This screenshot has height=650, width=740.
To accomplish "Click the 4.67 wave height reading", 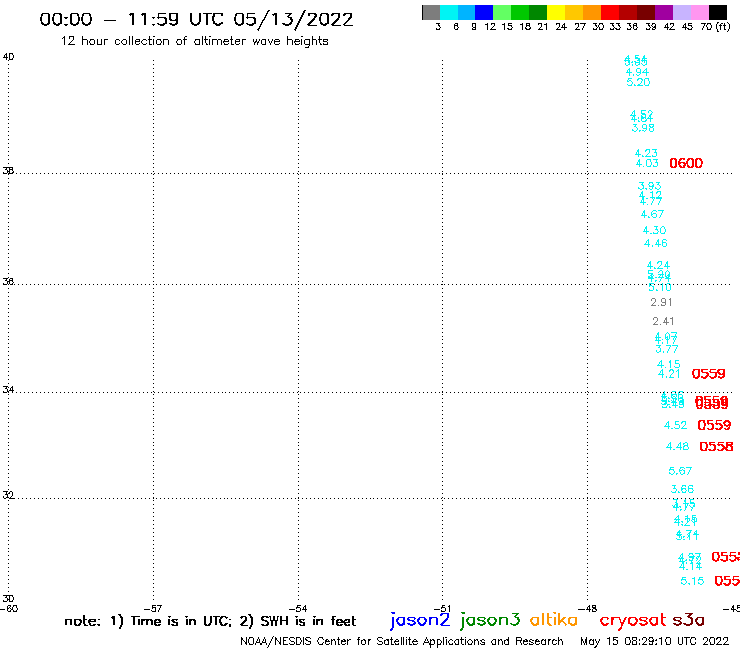I will pos(652,214).
